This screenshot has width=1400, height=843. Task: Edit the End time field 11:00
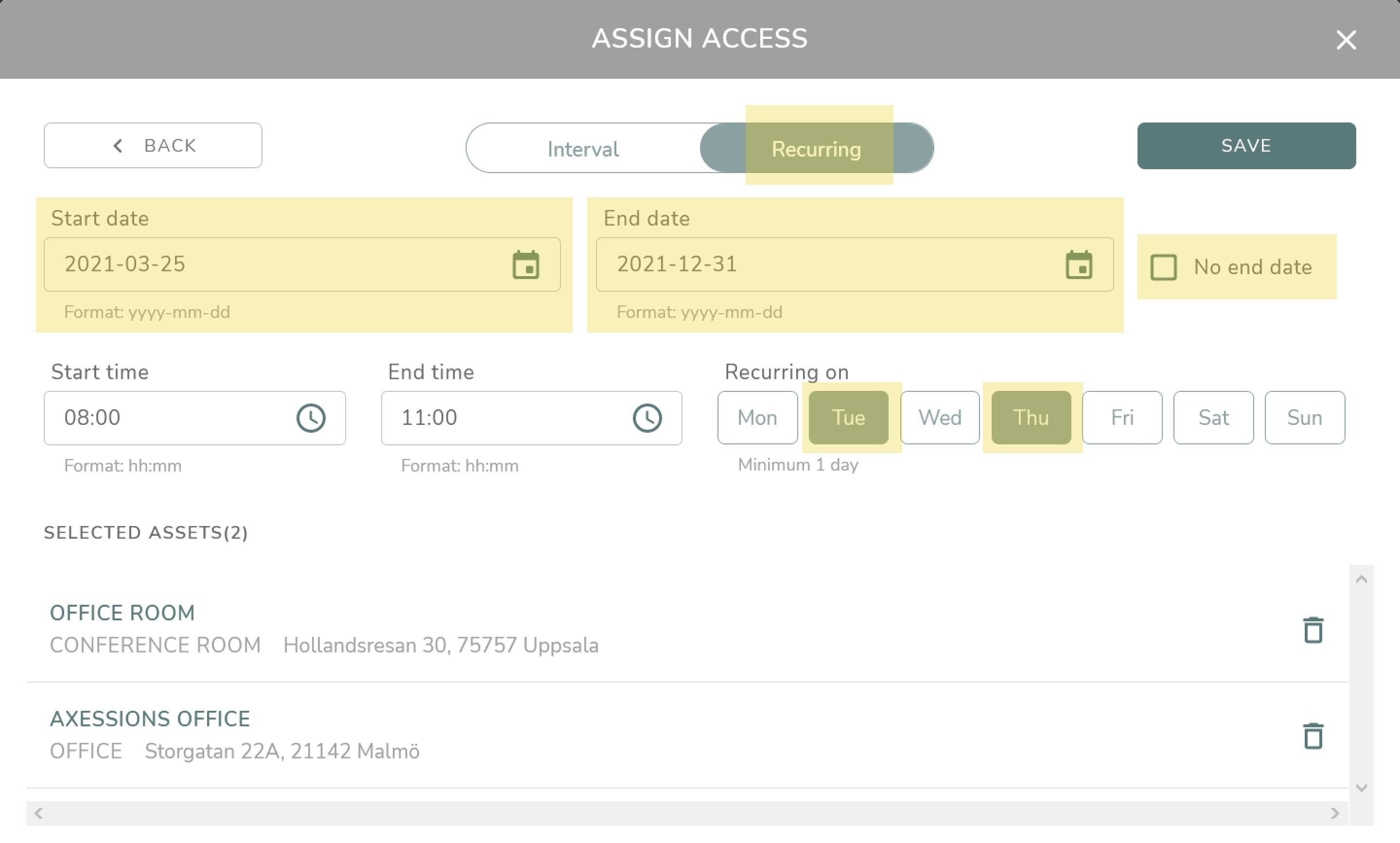(532, 418)
